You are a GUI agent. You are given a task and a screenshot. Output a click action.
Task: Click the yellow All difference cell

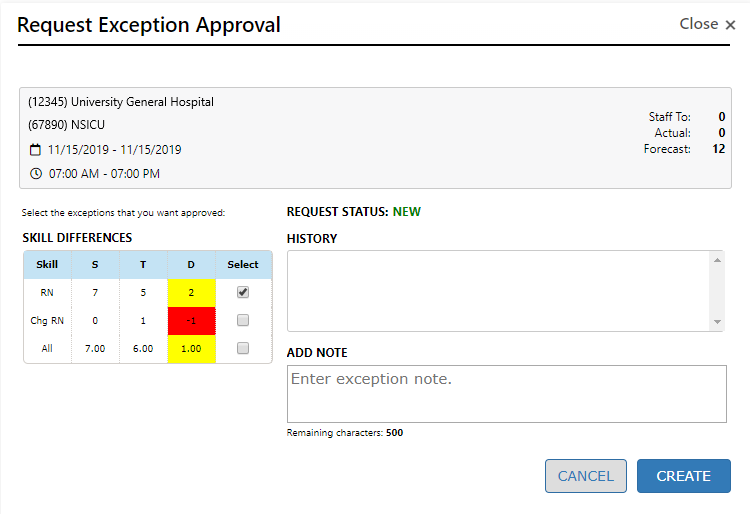point(191,348)
